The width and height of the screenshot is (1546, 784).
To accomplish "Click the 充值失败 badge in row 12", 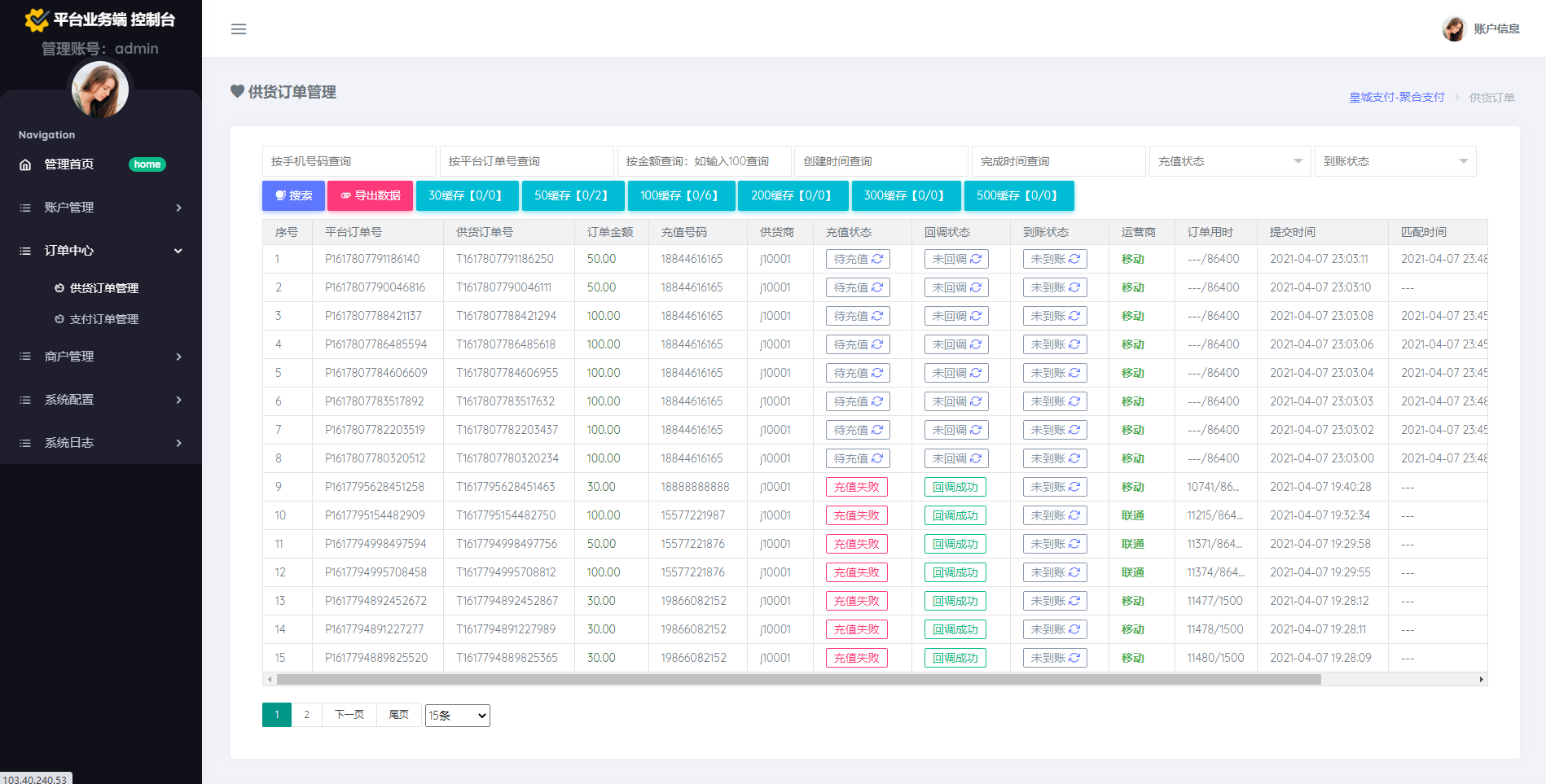I will [857, 572].
